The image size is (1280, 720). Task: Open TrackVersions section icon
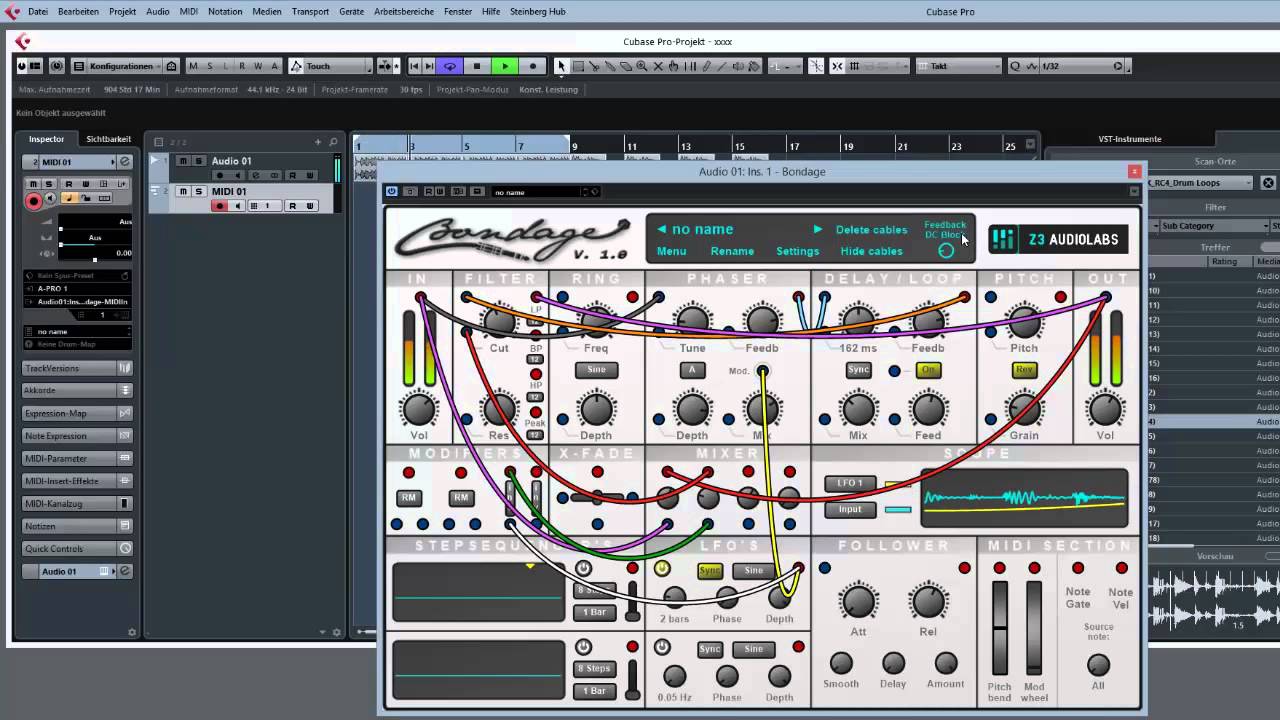pos(125,368)
